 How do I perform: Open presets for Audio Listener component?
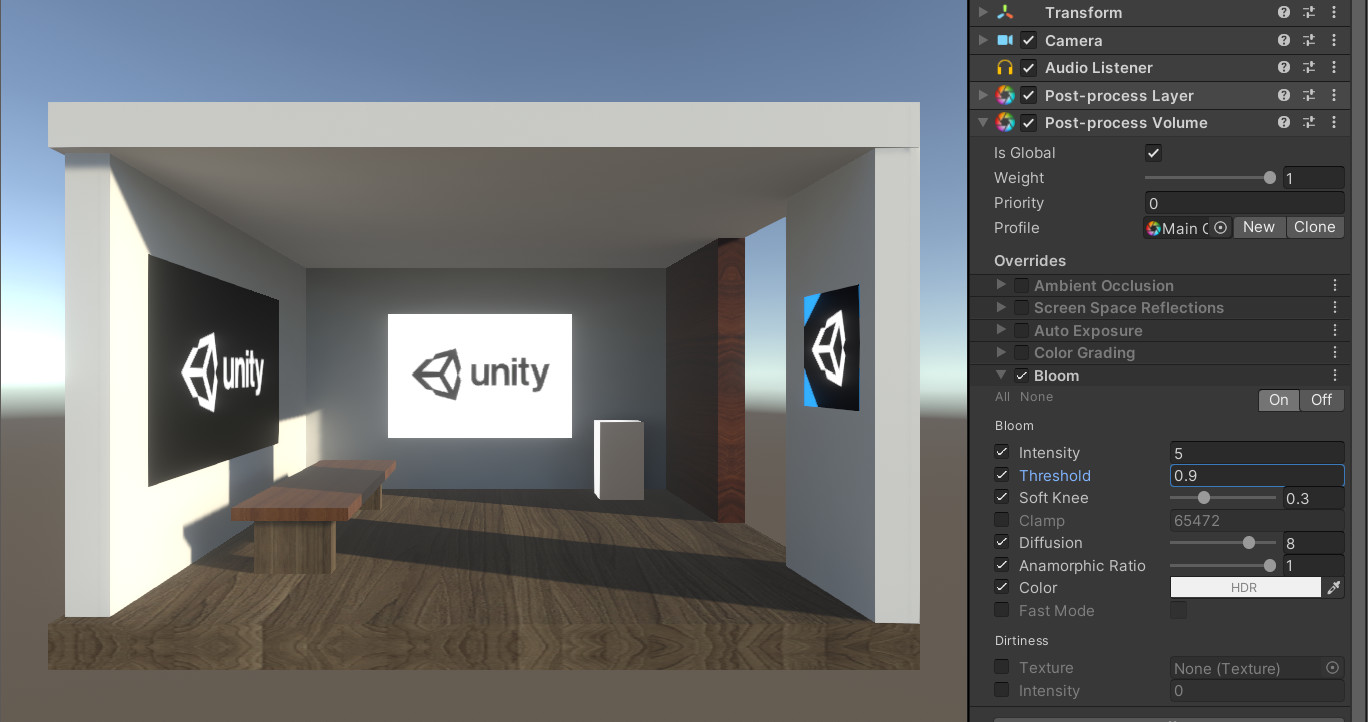1310,68
